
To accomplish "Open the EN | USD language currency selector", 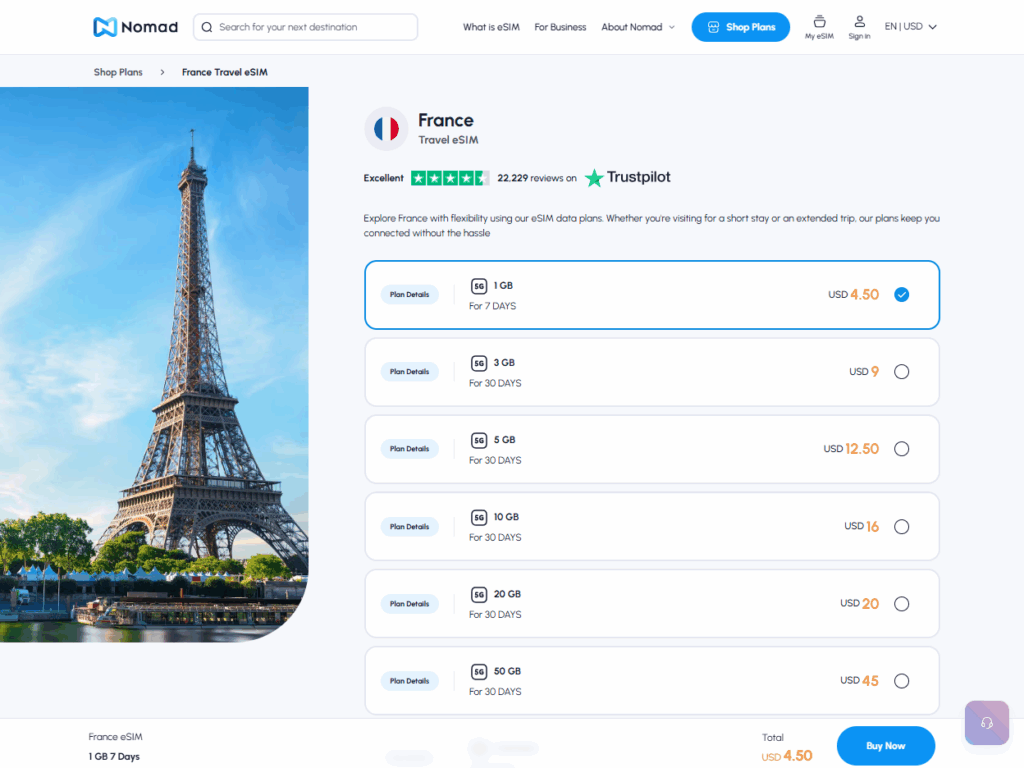I will point(910,27).
